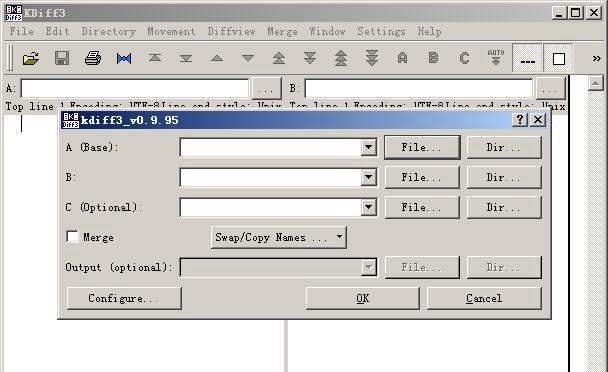Select lines from A toolbar icon
Image resolution: width=608 pixels, height=372 pixels.
(402, 58)
